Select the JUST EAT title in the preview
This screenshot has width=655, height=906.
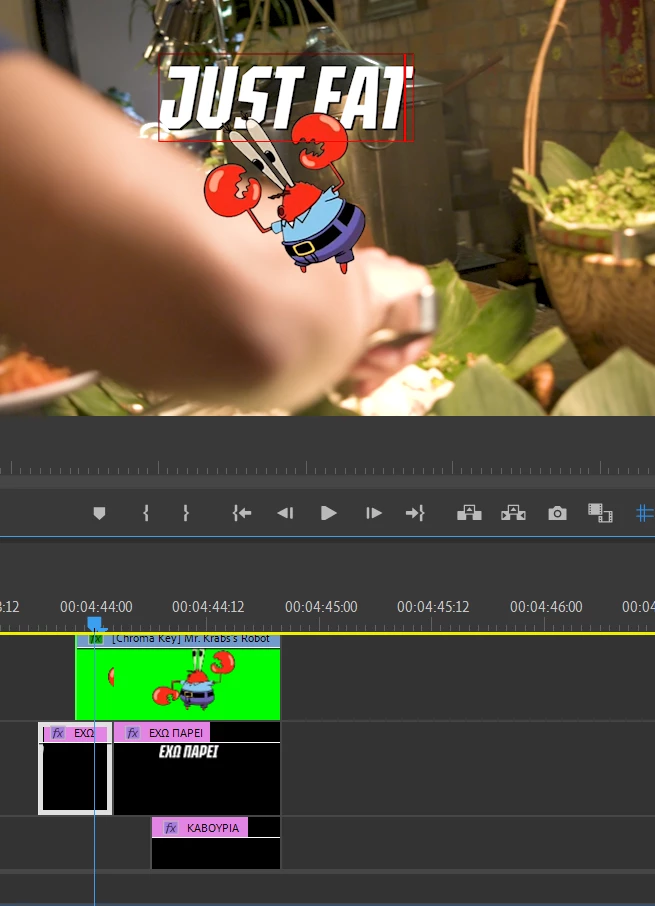pos(285,97)
